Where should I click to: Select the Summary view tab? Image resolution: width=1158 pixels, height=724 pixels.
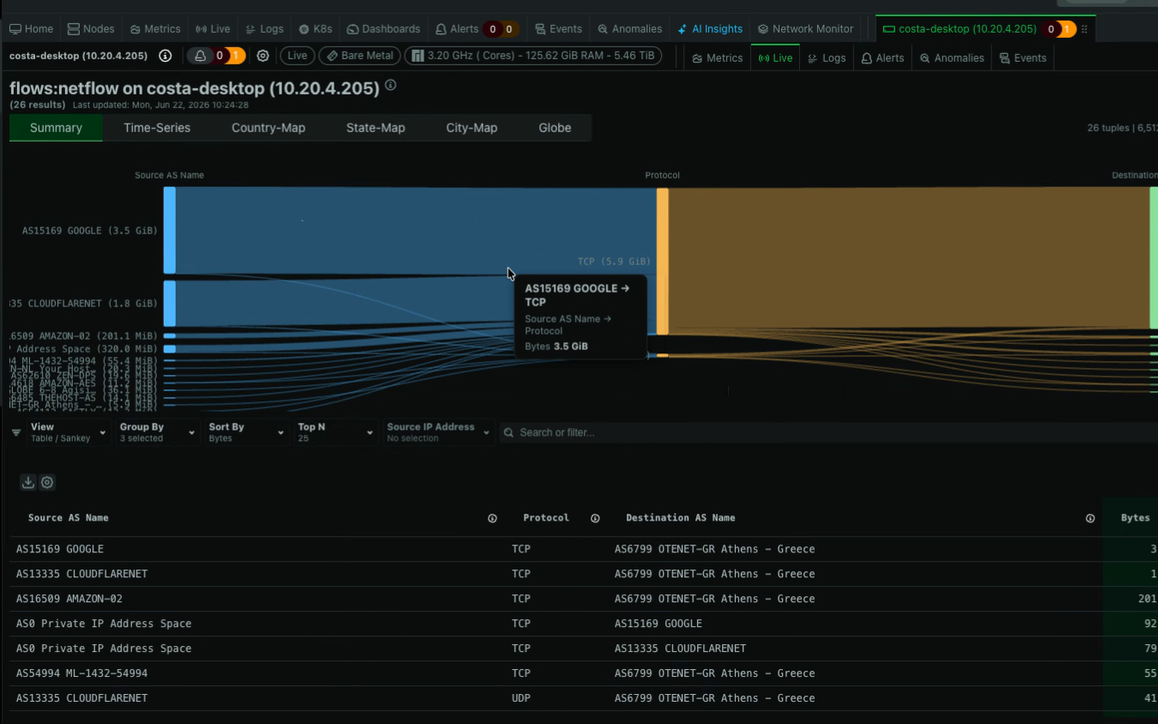(56, 128)
